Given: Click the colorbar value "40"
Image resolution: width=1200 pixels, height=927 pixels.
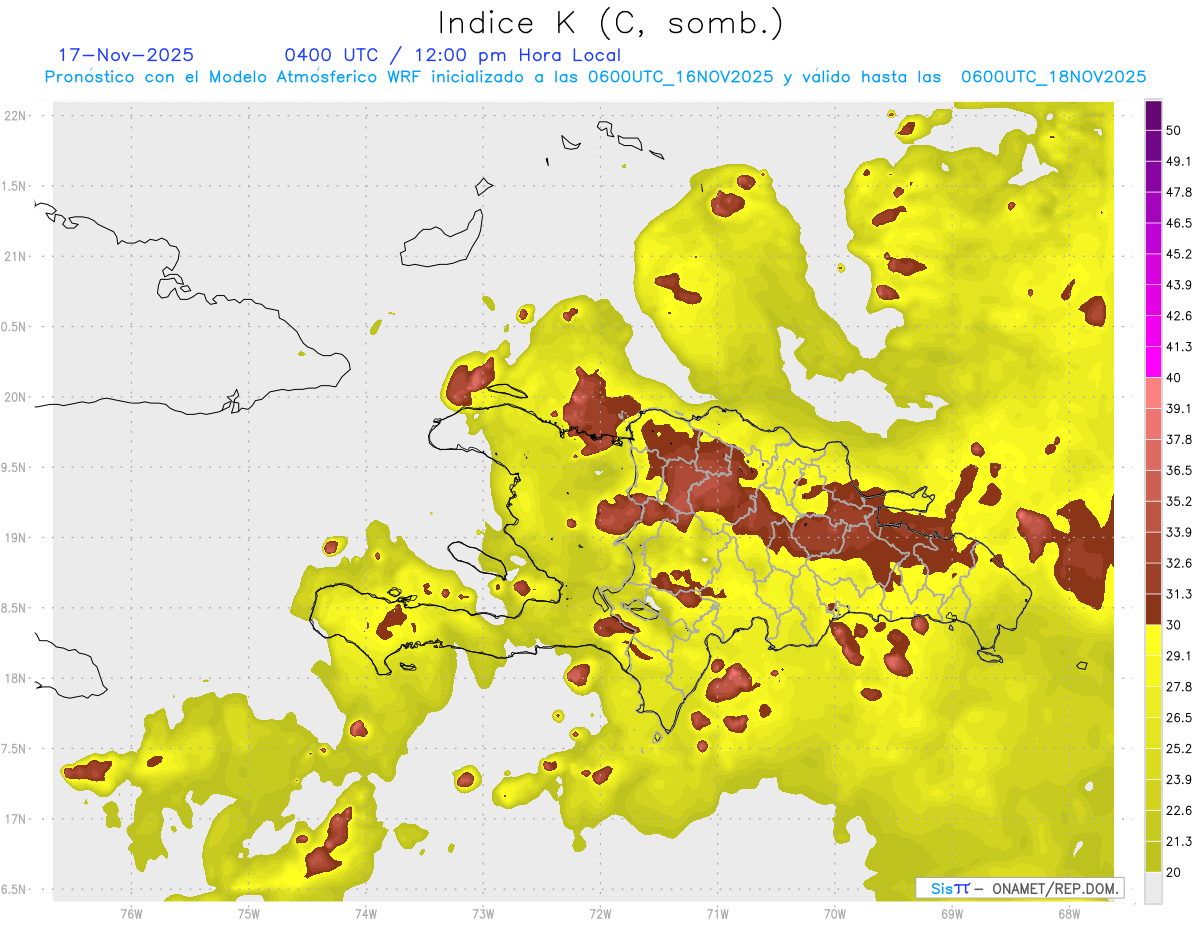Looking at the screenshot, I should point(1175,378).
